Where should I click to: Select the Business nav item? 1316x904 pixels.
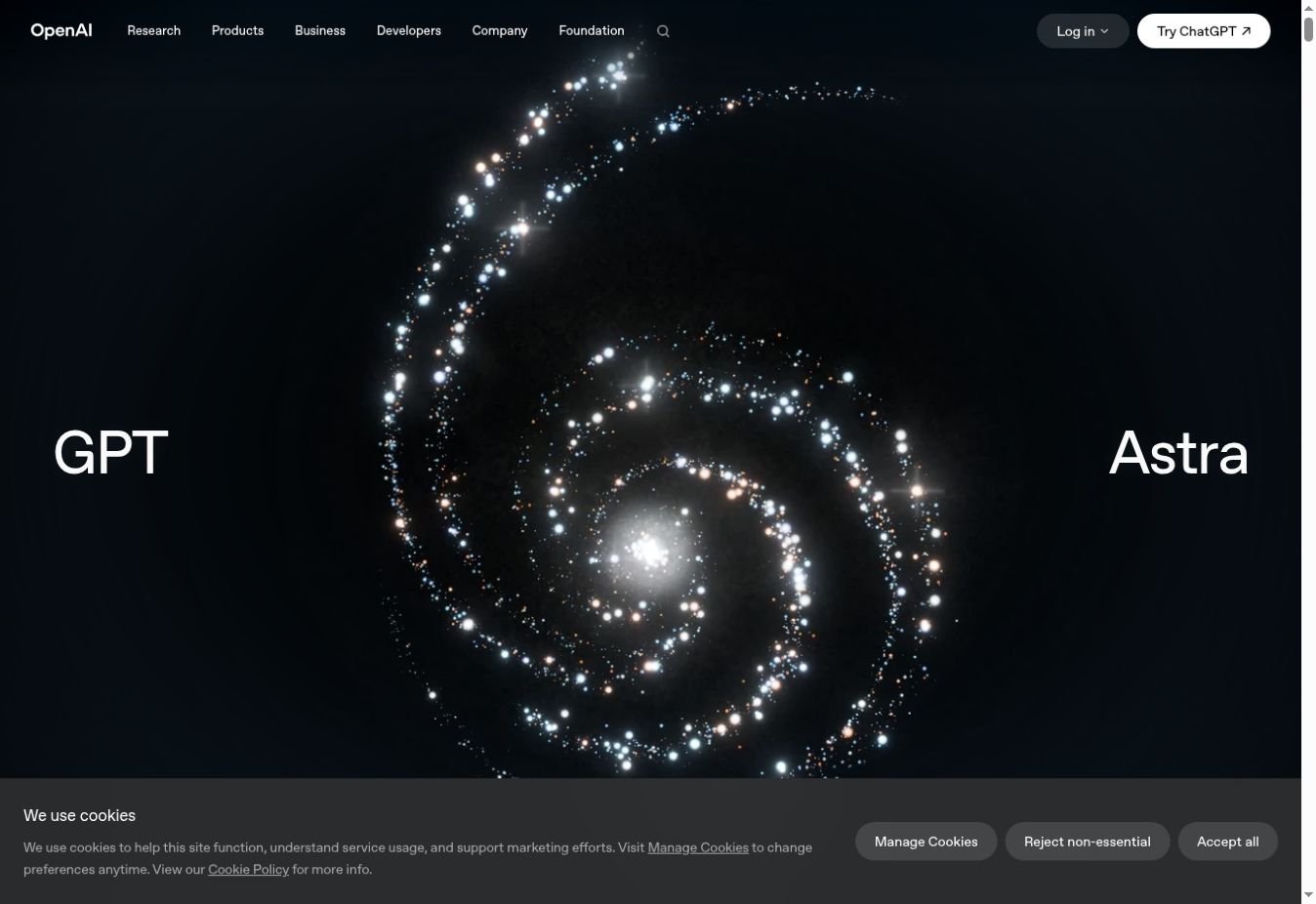320,30
